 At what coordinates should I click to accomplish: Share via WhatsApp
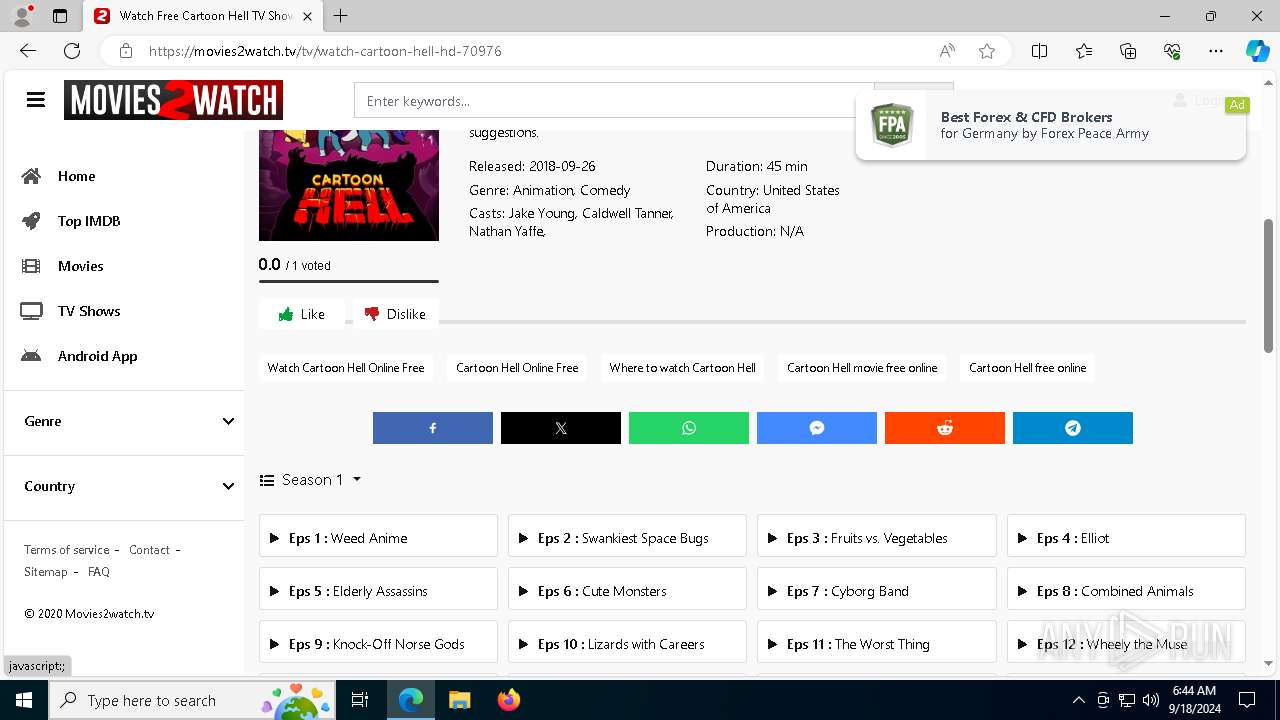(x=689, y=428)
